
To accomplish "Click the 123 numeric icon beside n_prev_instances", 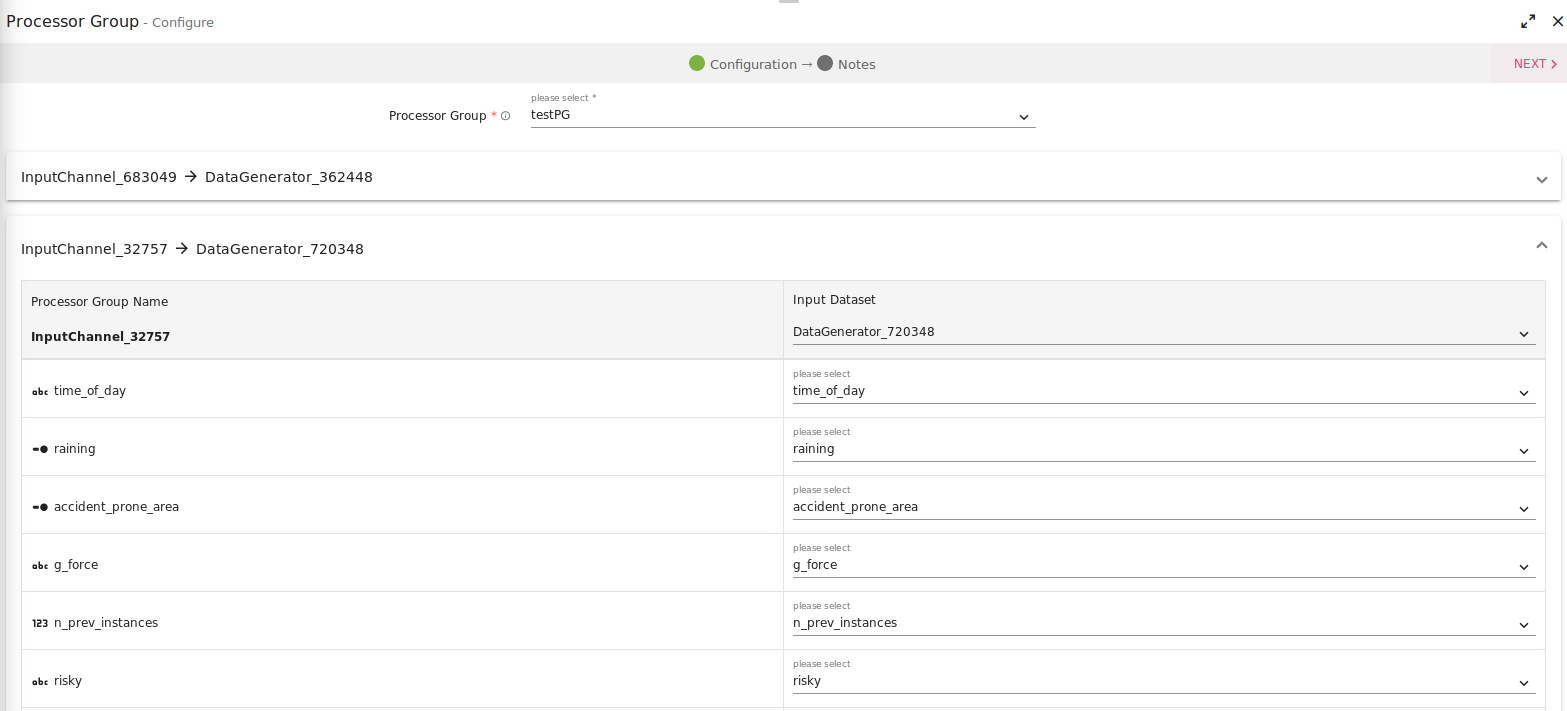I will pyautogui.click(x=40, y=623).
